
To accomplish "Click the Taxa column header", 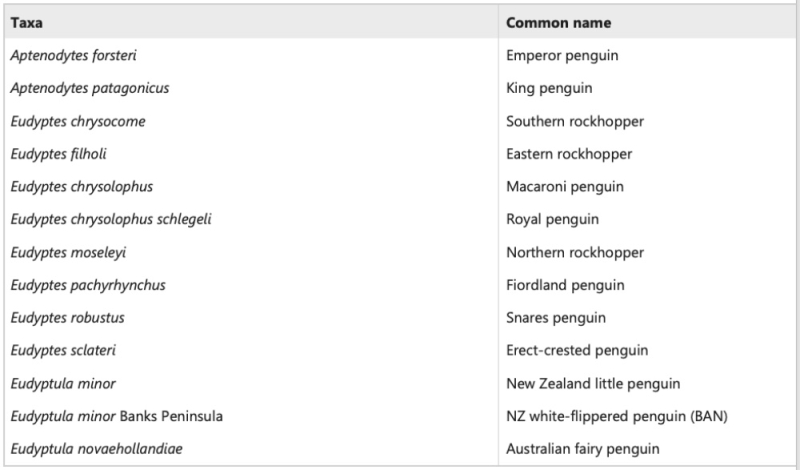I will [27, 23].
